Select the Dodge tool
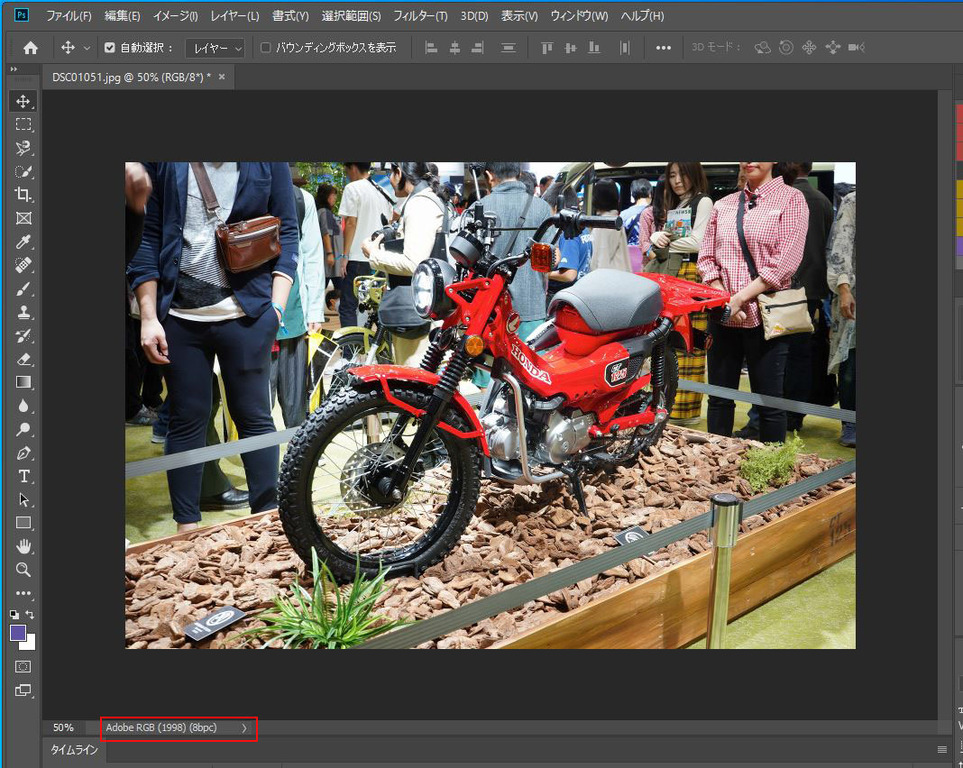The image size is (963, 768). click(23, 429)
